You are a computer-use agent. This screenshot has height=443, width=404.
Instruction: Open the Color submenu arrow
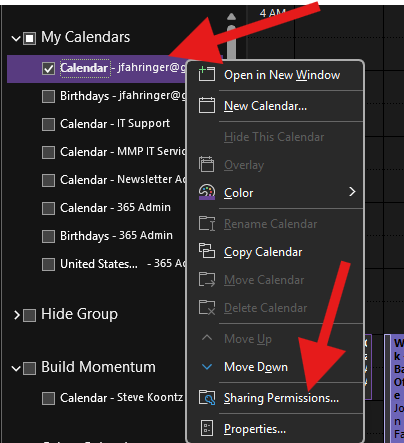[352, 192]
